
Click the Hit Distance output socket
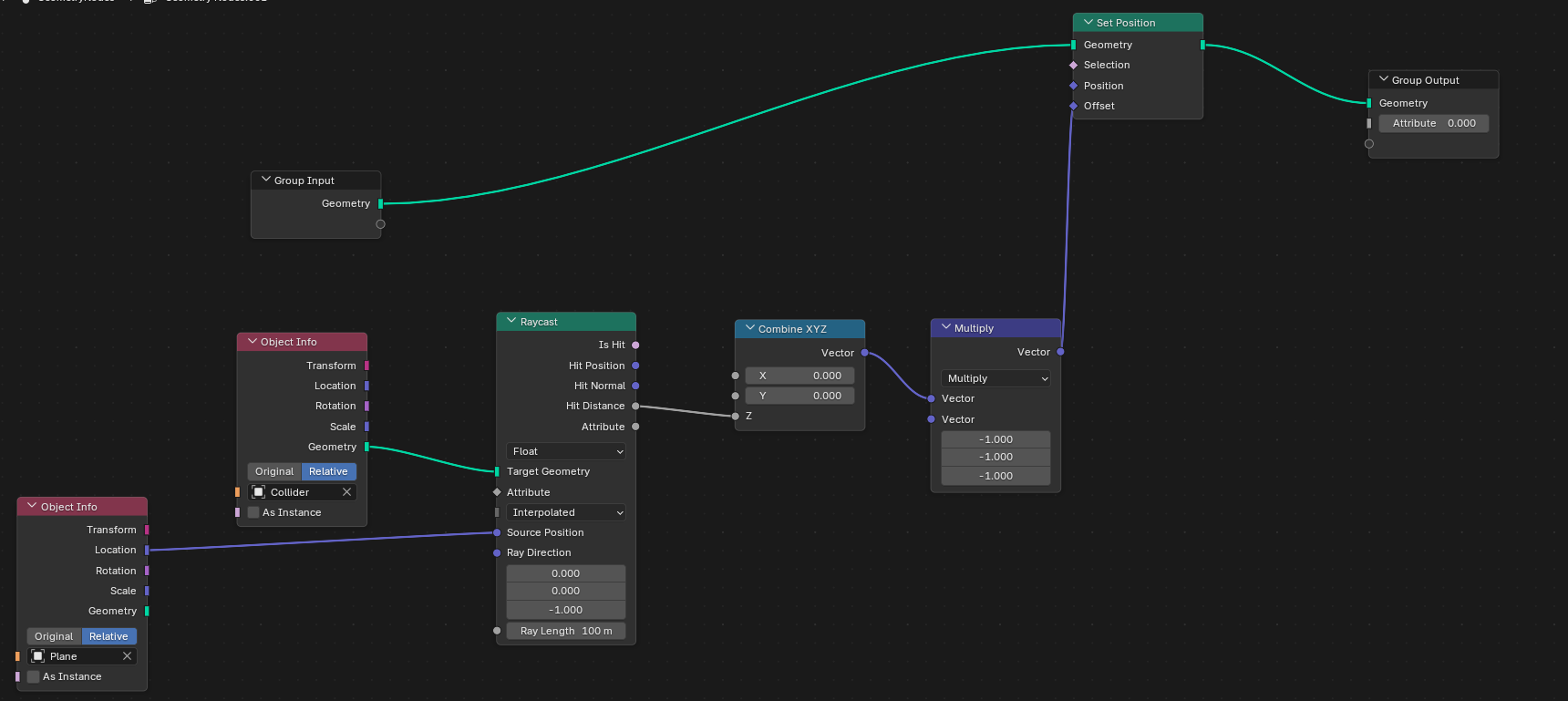click(x=635, y=406)
